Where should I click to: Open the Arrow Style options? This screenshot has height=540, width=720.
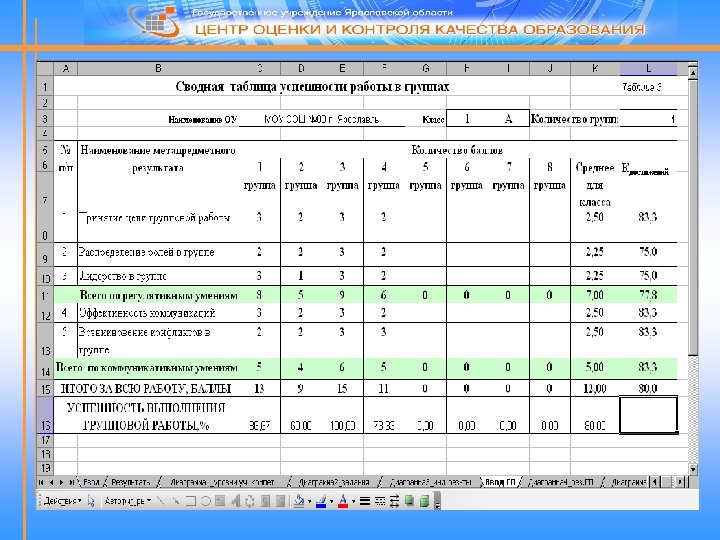click(x=394, y=501)
